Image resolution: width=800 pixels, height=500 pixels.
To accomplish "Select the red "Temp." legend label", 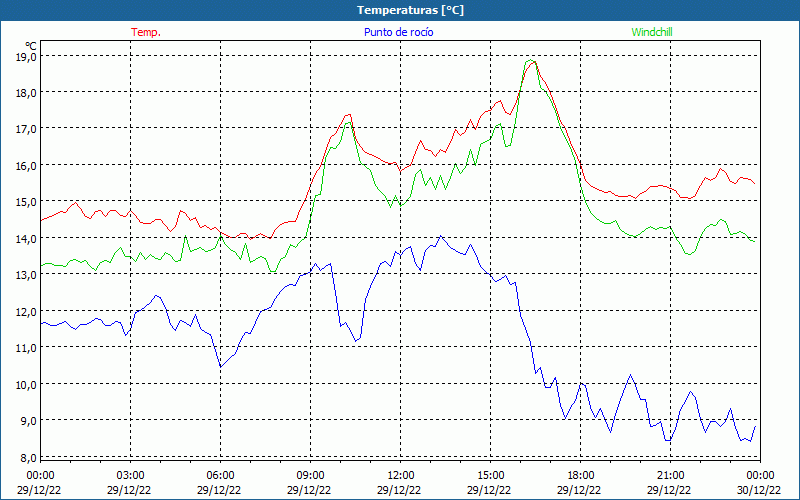I will tap(146, 32).
